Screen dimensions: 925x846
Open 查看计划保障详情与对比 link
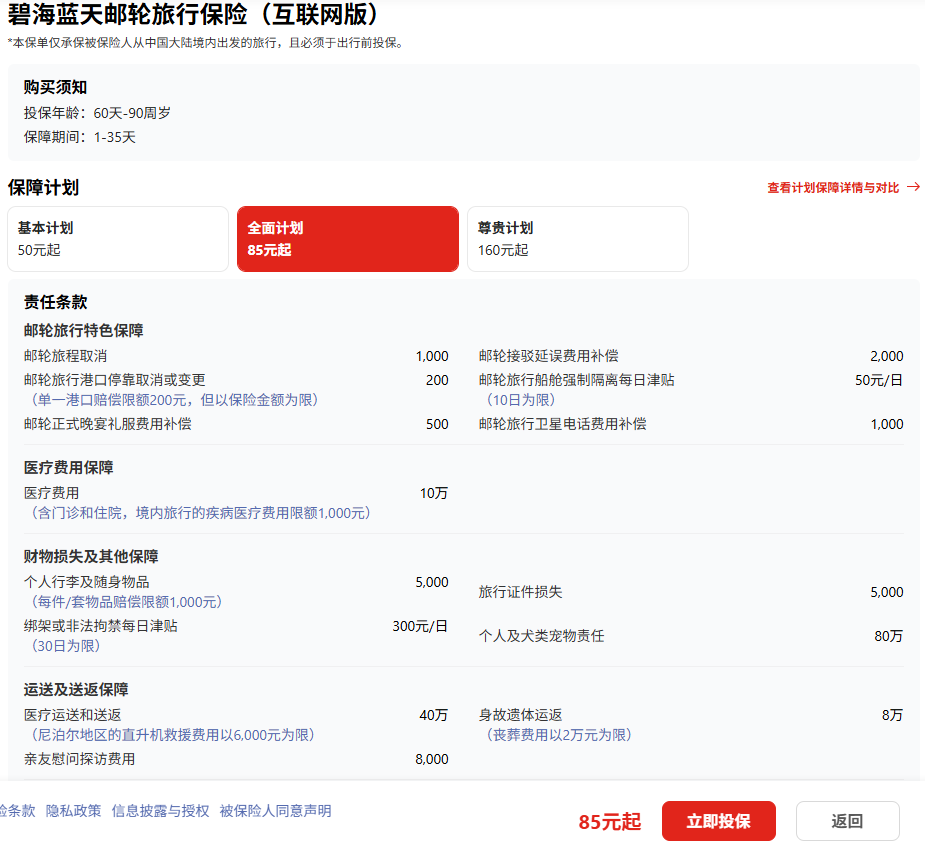point(833,188)
